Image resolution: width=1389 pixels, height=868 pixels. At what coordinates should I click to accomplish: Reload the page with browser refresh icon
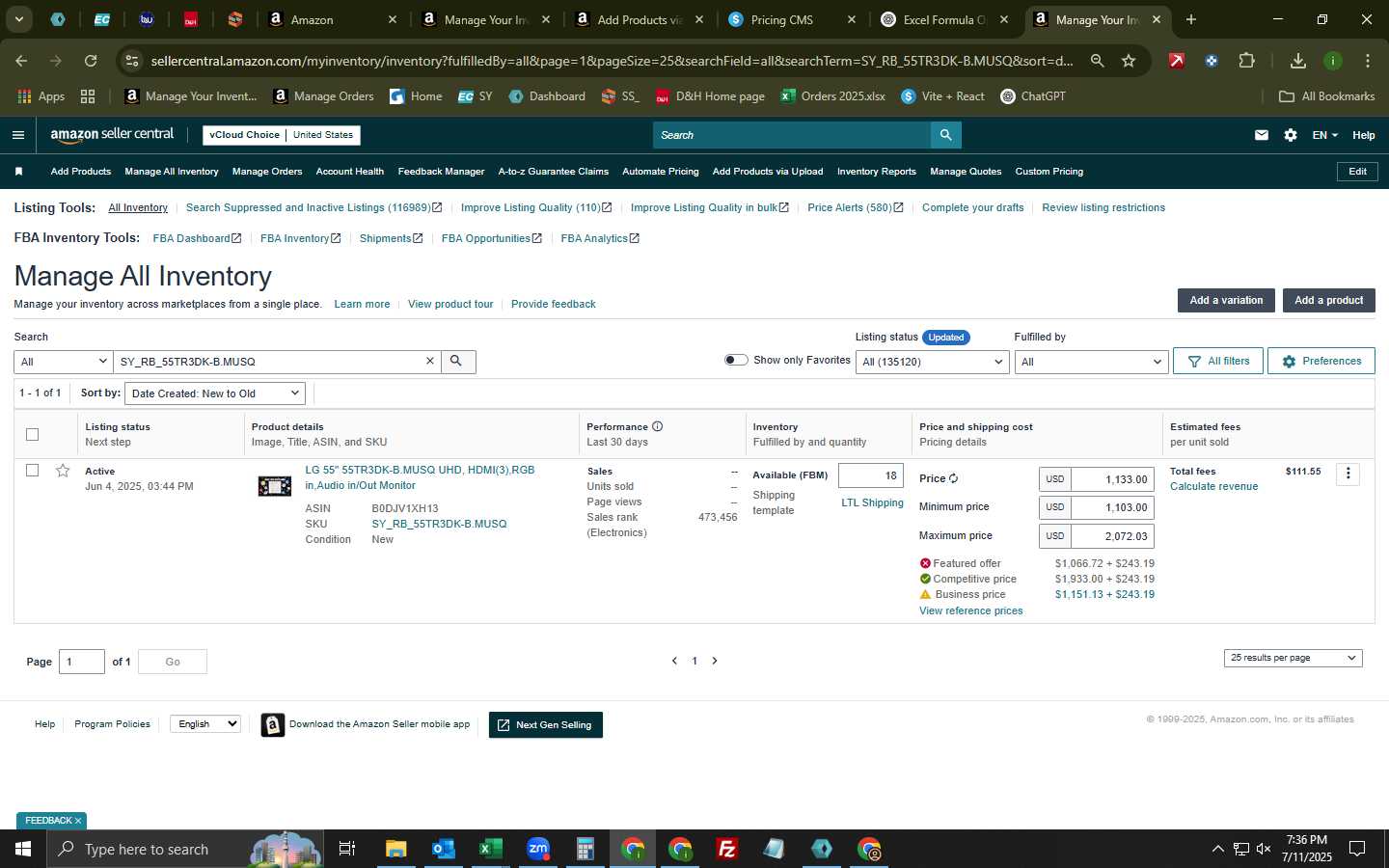(x=91, y=61)
